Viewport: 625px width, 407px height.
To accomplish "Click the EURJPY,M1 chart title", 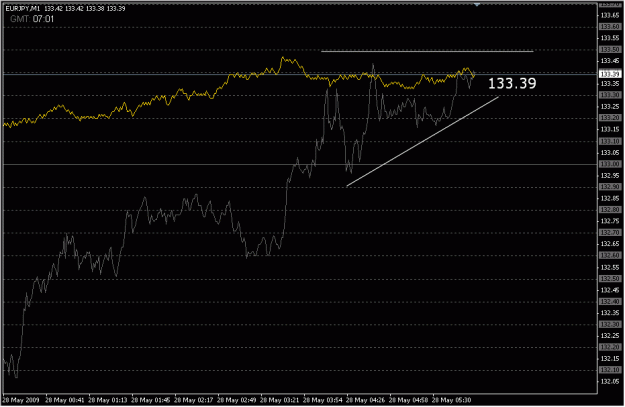I will coord(23,8).
